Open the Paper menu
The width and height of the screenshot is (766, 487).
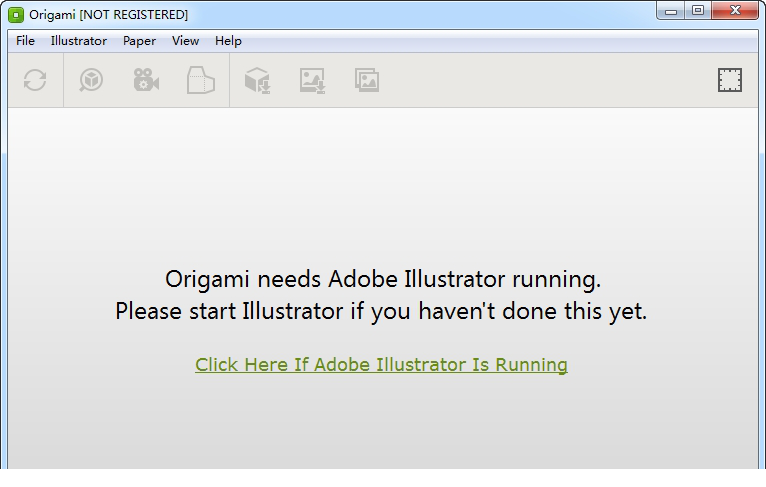139,41
